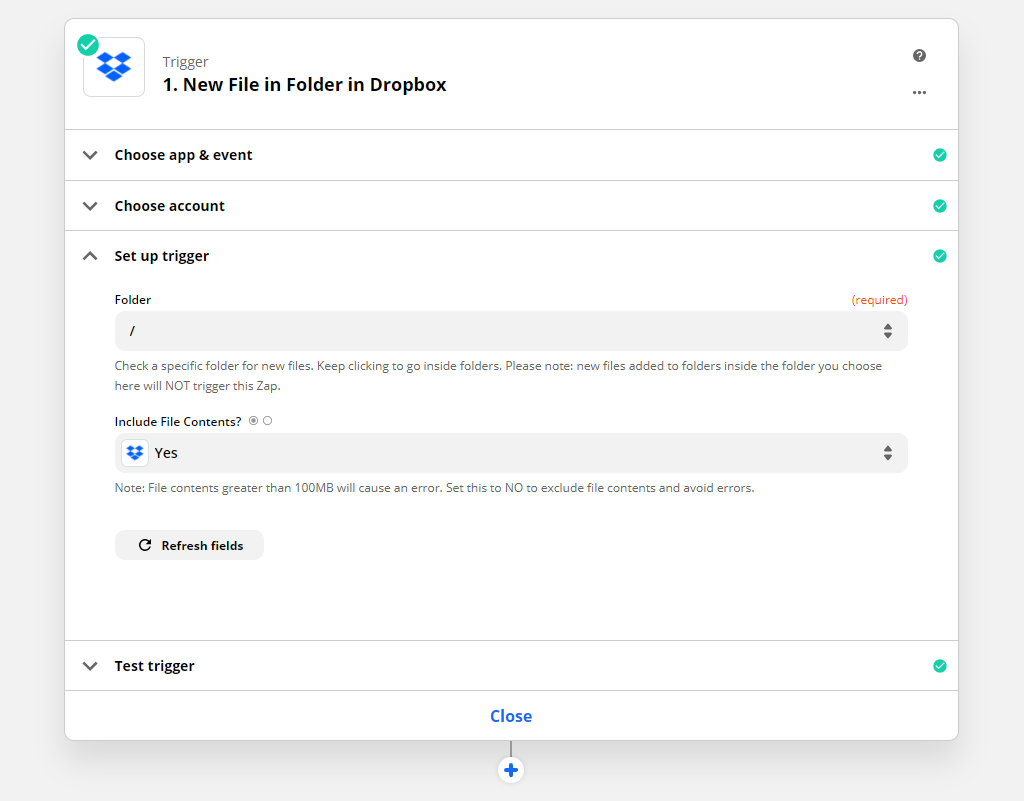Expand the Choose app & event chevron

pyautogui.click(x=91, y=155)
